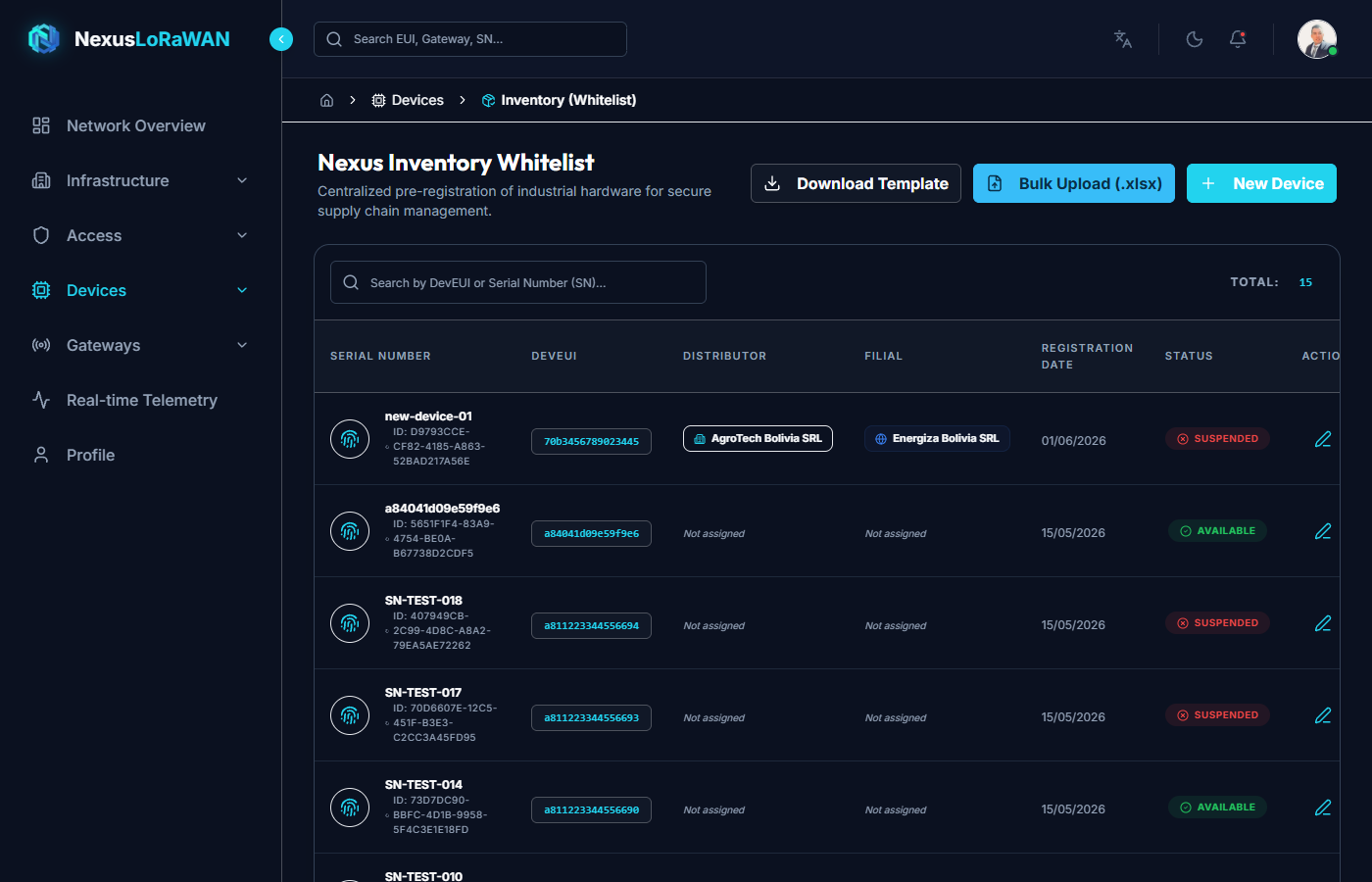Click Real-time Telemetry pulse icon

(x=41, y=400)
